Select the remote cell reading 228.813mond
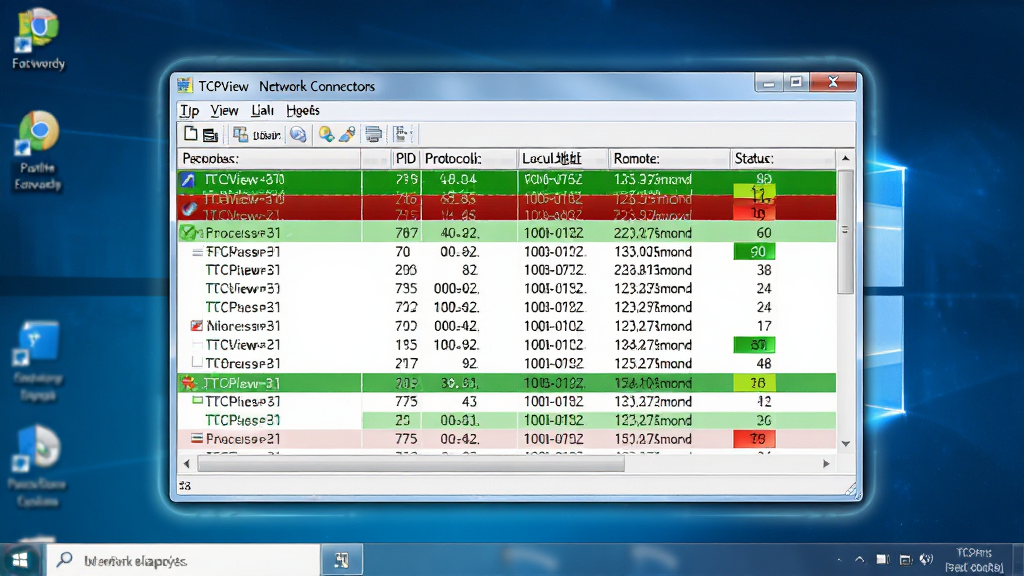Screen dimensions: 1024x576 point(652,270)
